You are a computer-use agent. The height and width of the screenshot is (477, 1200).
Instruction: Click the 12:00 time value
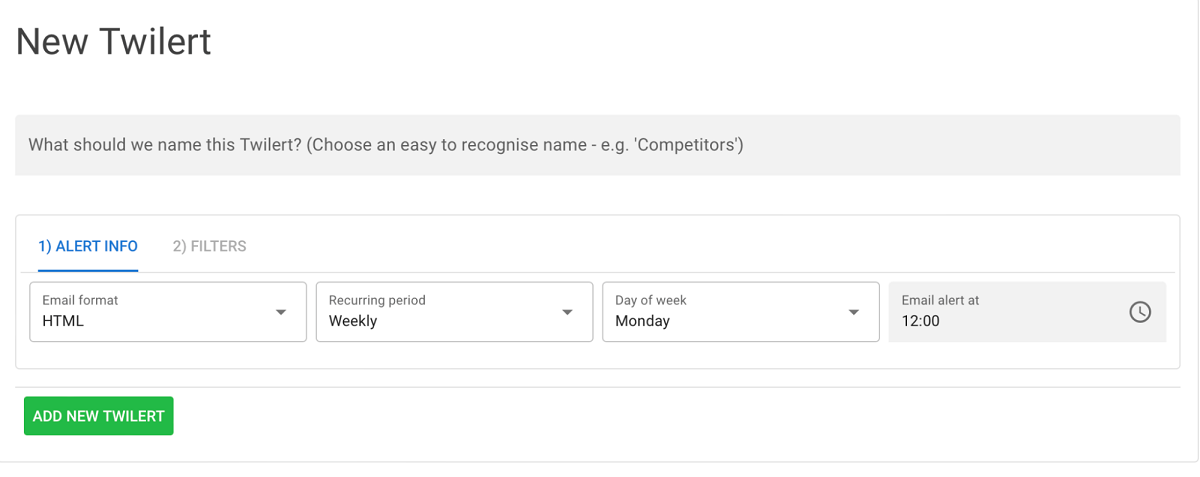click(x=920, y=322)
